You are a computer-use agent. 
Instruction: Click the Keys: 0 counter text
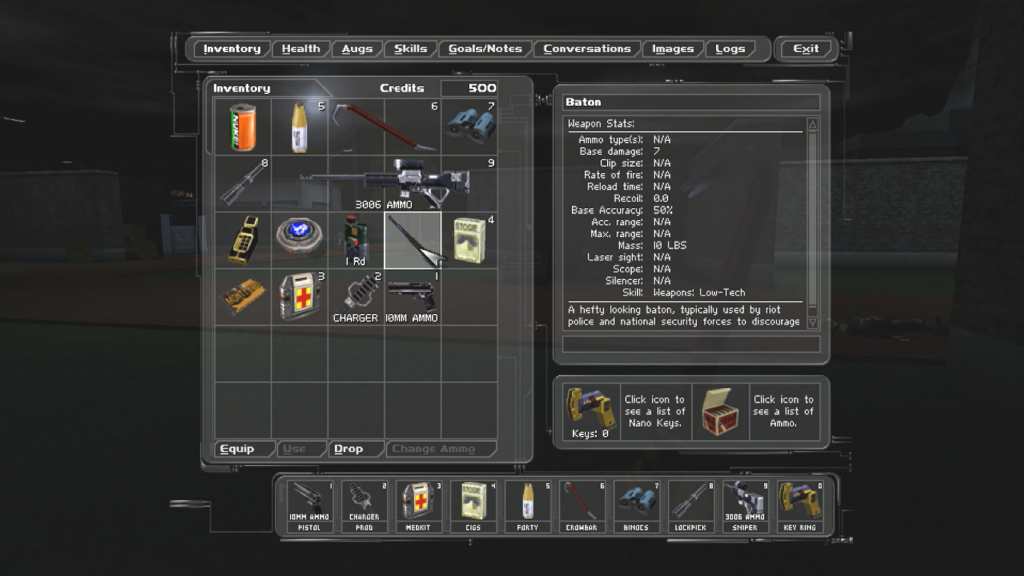pos(590,434)
